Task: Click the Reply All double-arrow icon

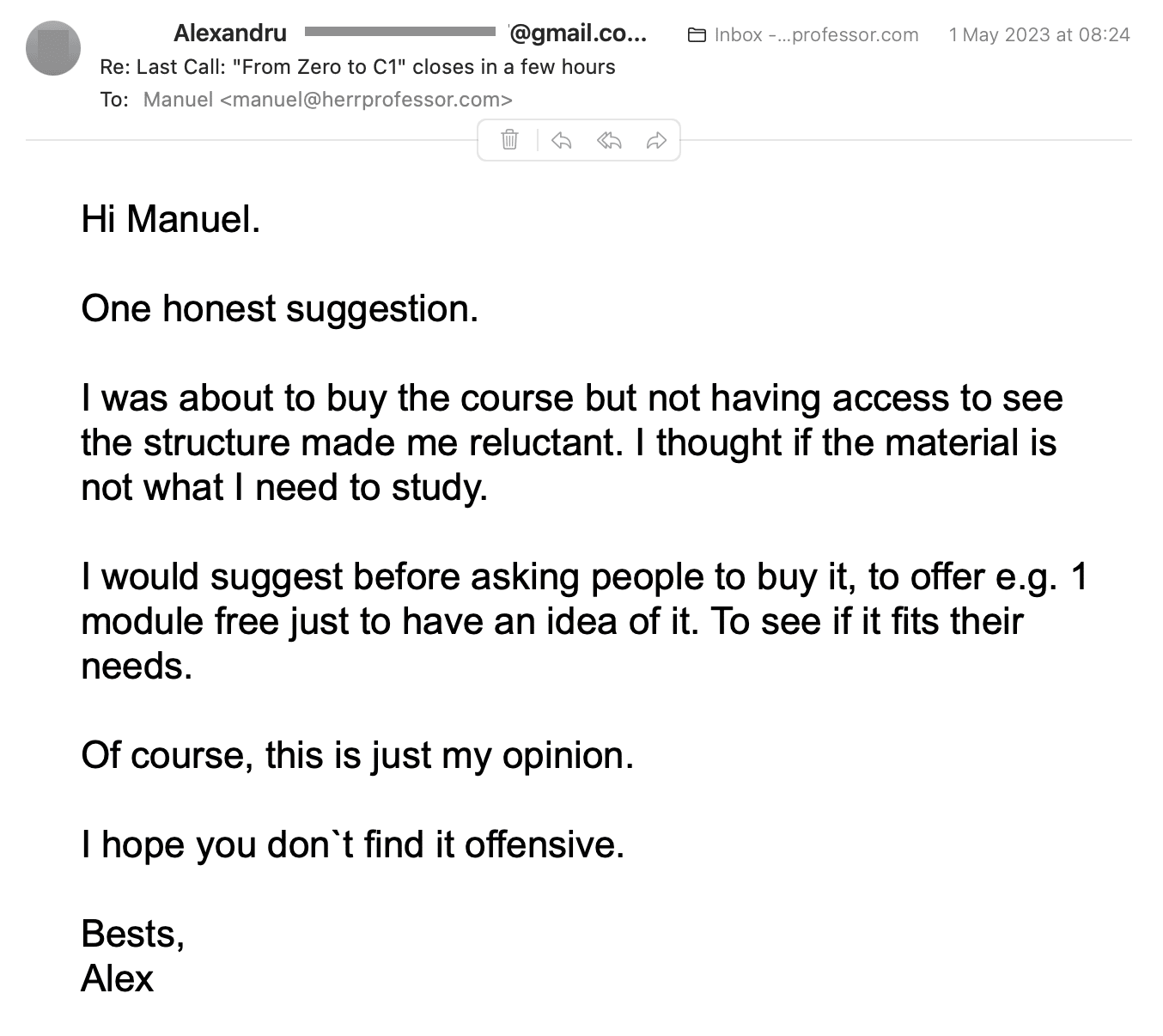Action: [x=609, y=140]
